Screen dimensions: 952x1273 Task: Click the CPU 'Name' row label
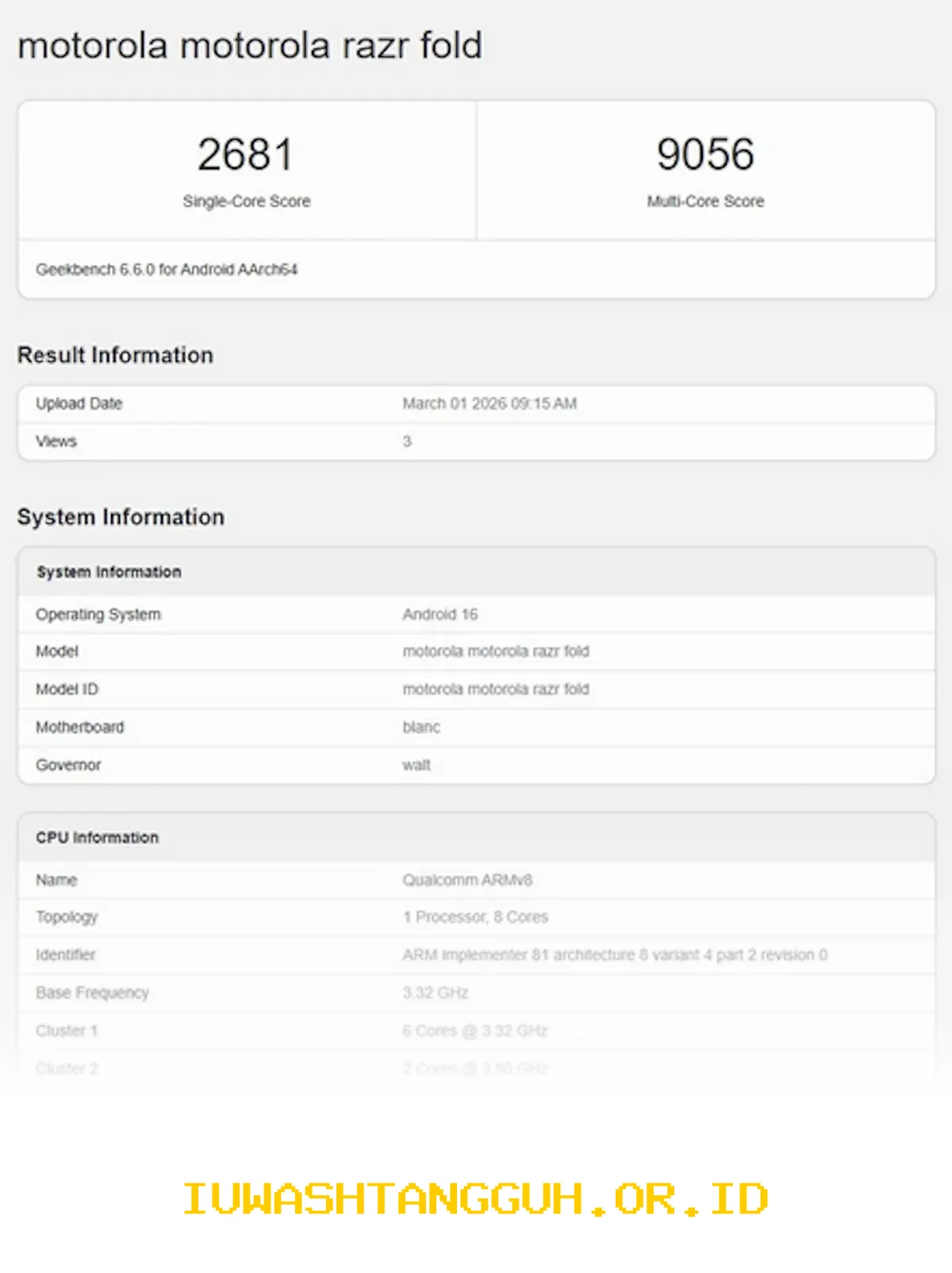pos(56,880)
